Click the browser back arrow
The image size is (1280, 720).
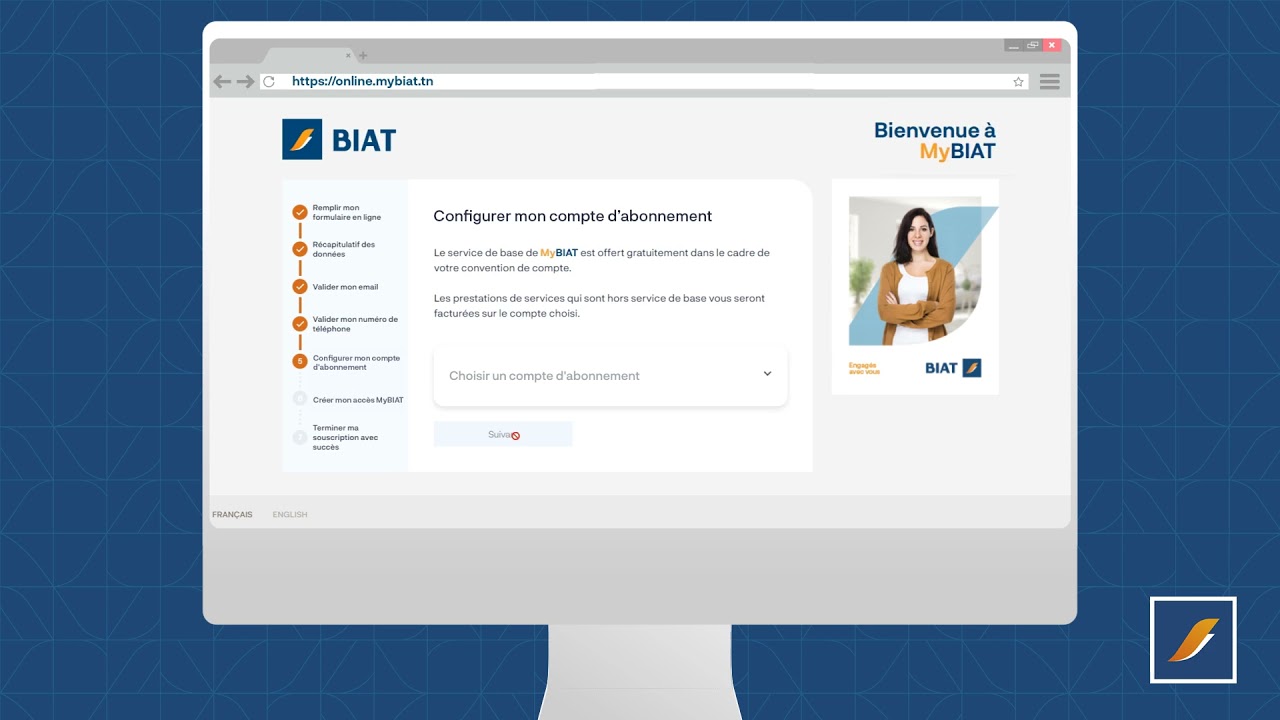point(222,81)
